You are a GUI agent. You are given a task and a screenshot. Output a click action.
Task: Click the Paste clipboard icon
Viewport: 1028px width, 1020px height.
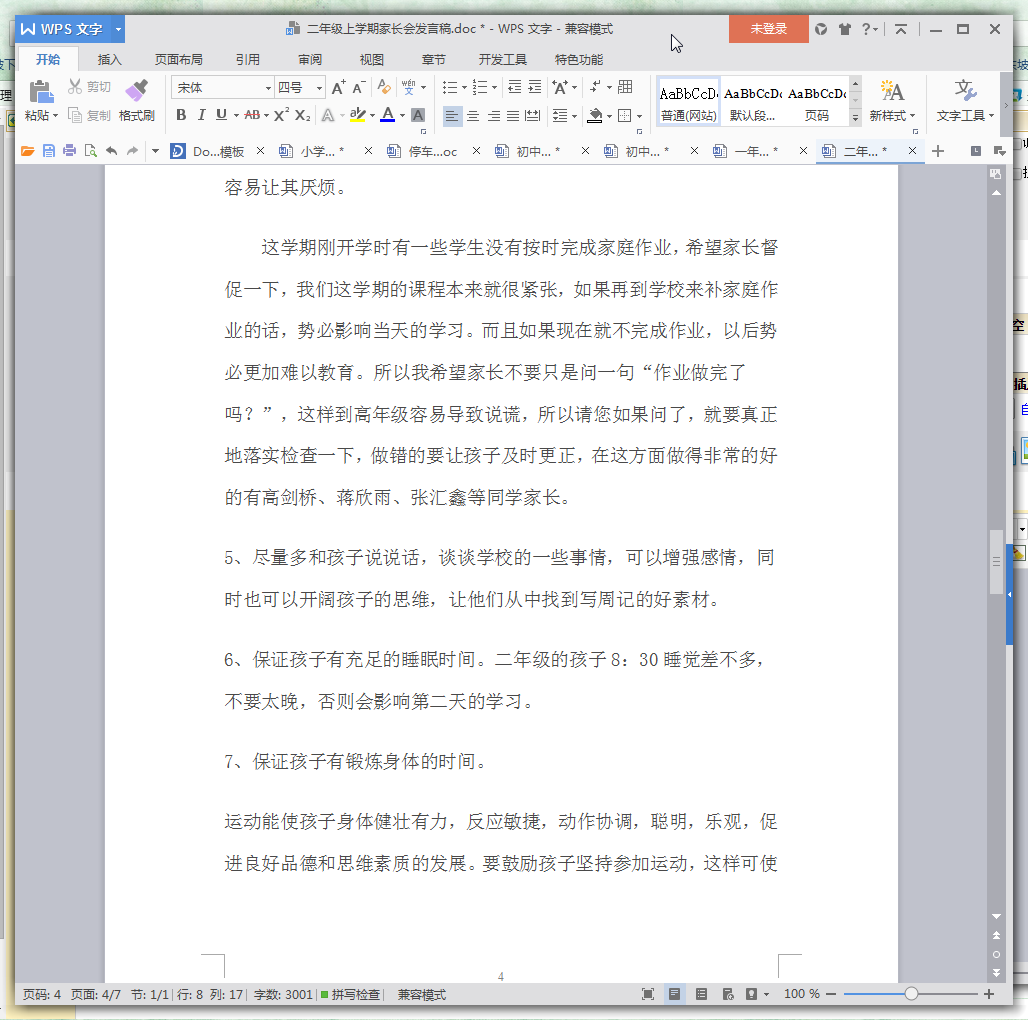[x=41, y=91]
